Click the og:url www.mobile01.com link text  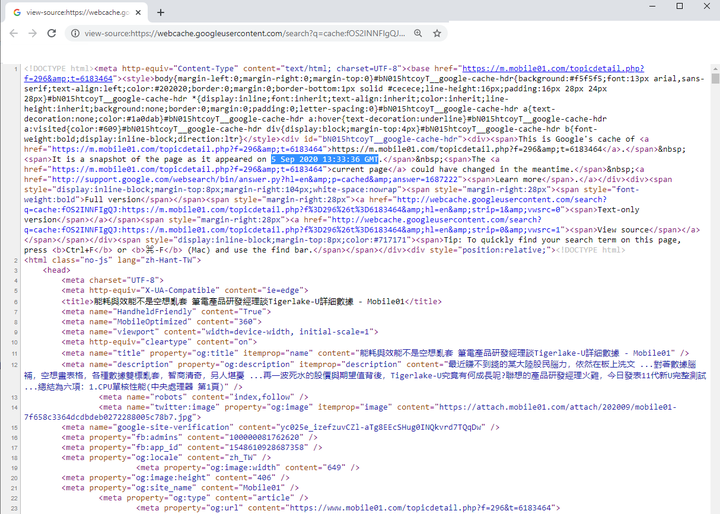(420, 508)
